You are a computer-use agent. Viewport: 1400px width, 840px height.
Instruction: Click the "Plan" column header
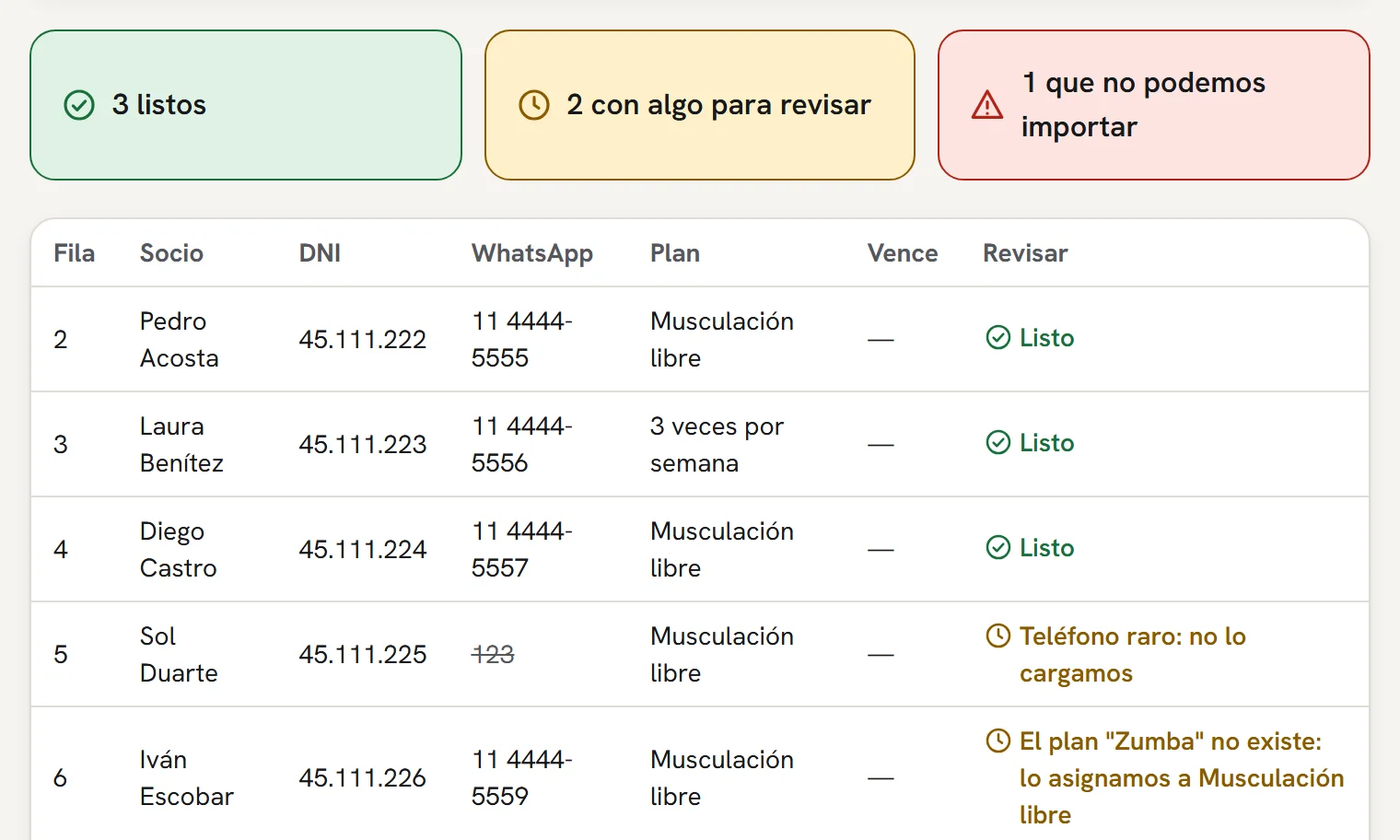(675, 253)
